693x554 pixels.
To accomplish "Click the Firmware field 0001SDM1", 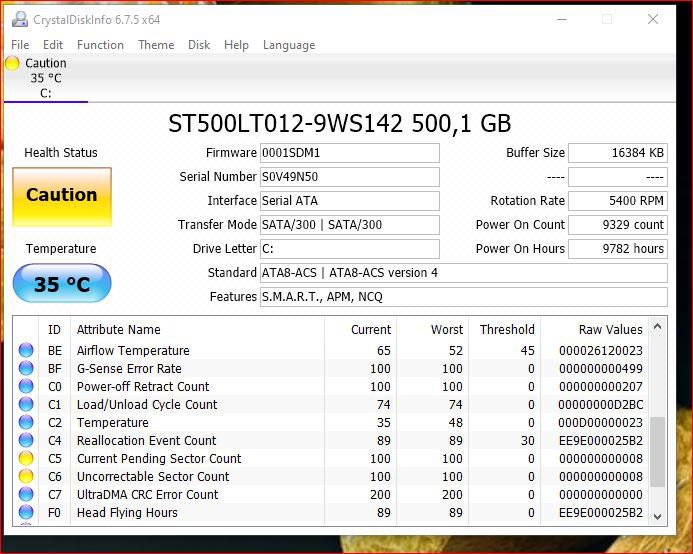I will coord(350,153).
